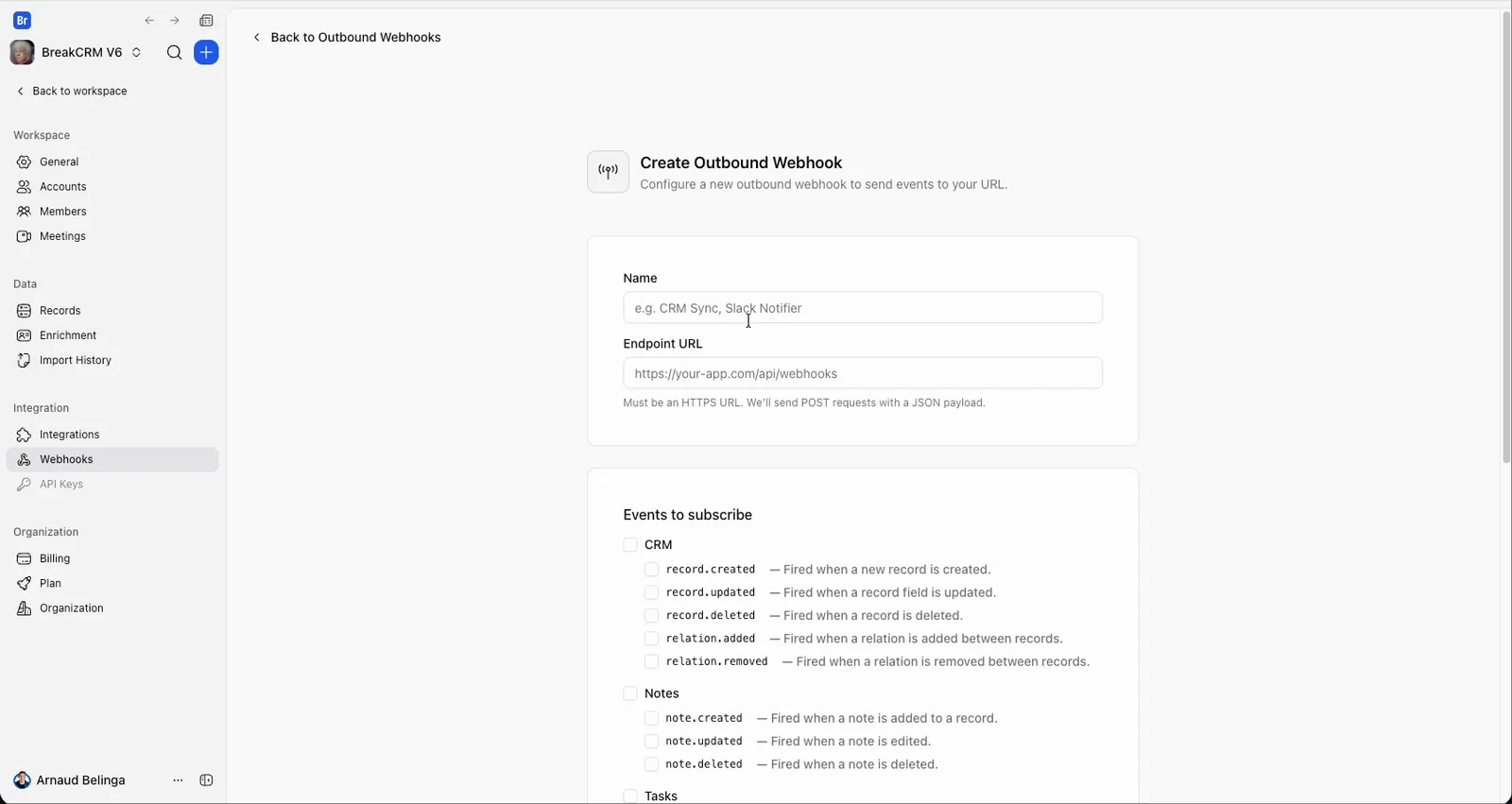Viewport: 1512px width, 804px height.
Task: Click the Name input field
Action: point(863,308)
